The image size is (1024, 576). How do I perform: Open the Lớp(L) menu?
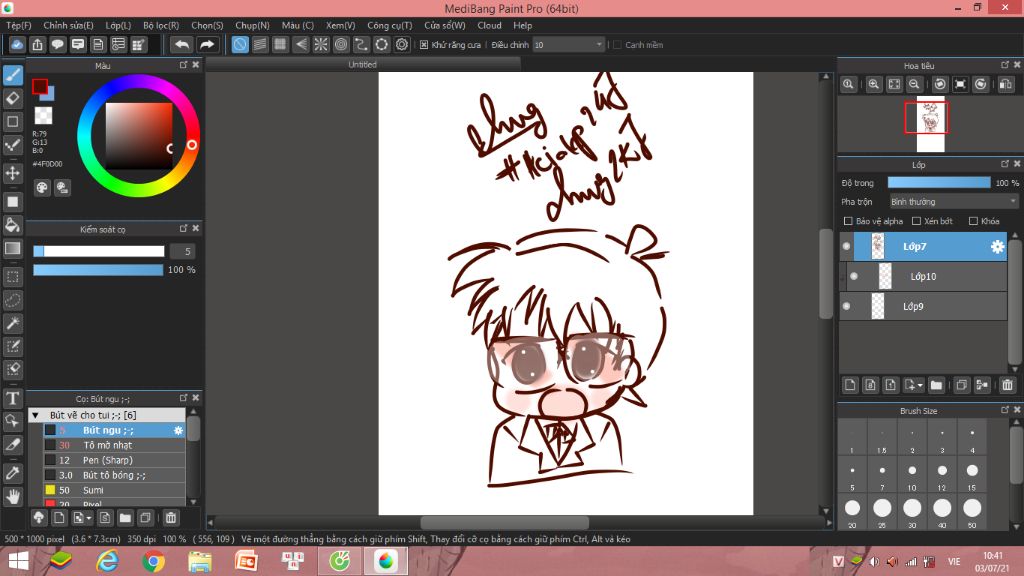click(x=118, y=25)
